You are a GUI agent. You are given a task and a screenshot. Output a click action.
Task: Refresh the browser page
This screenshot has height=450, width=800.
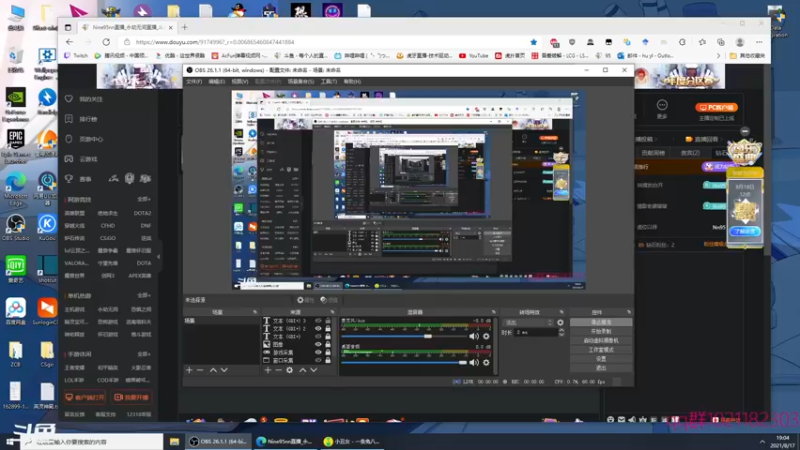click(106, 42)
